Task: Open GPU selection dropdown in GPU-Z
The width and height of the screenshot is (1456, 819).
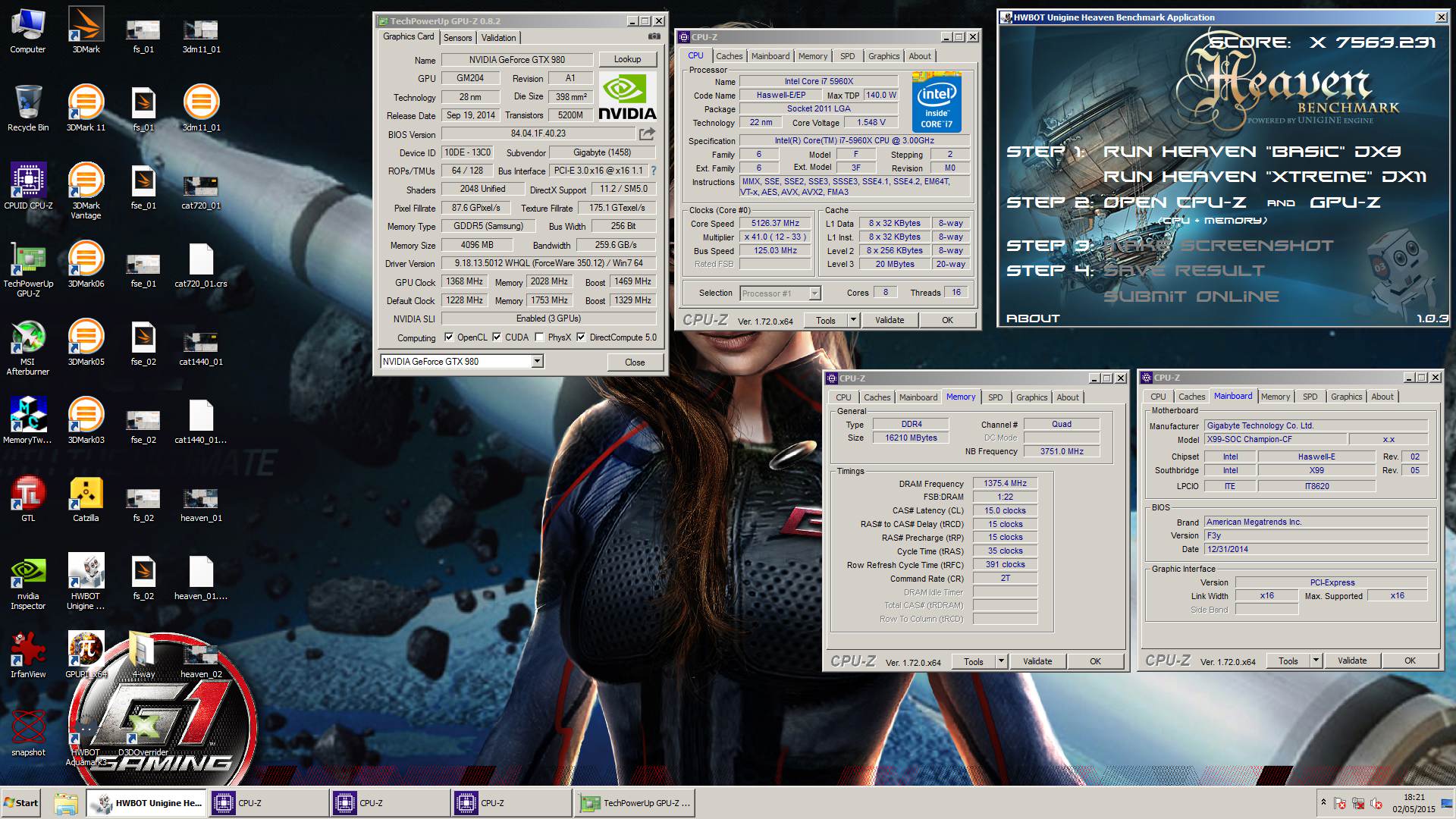Action: point(537,362)
